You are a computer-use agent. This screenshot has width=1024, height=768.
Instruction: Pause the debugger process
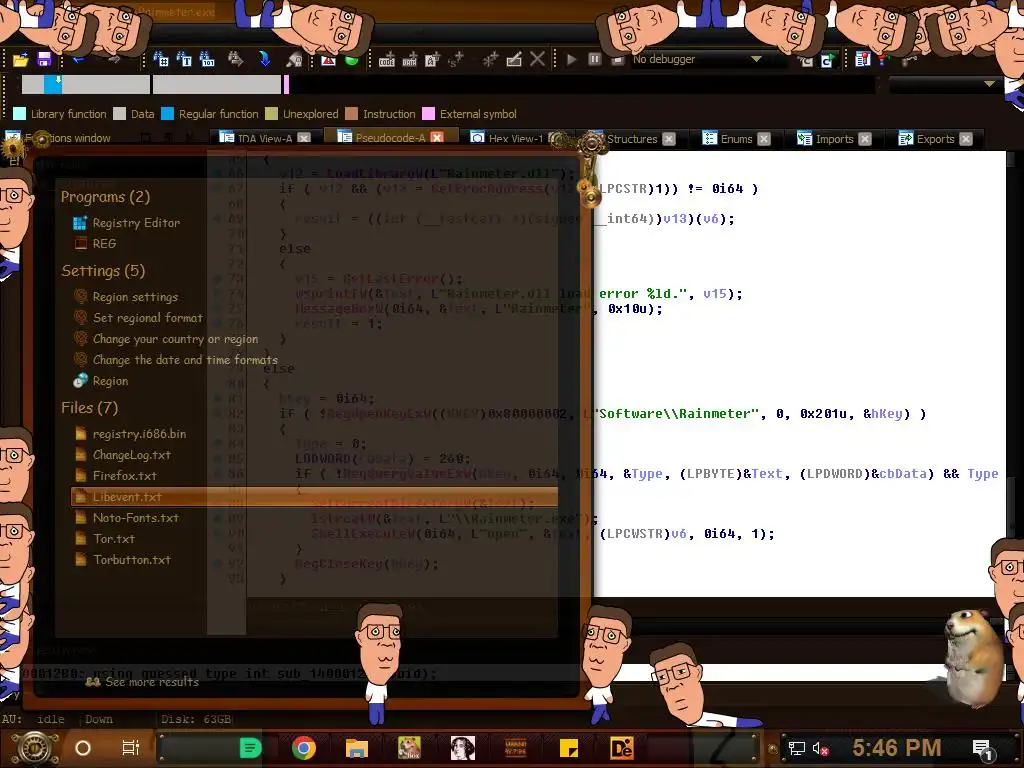pyautogui.click(x=594, y=59)
